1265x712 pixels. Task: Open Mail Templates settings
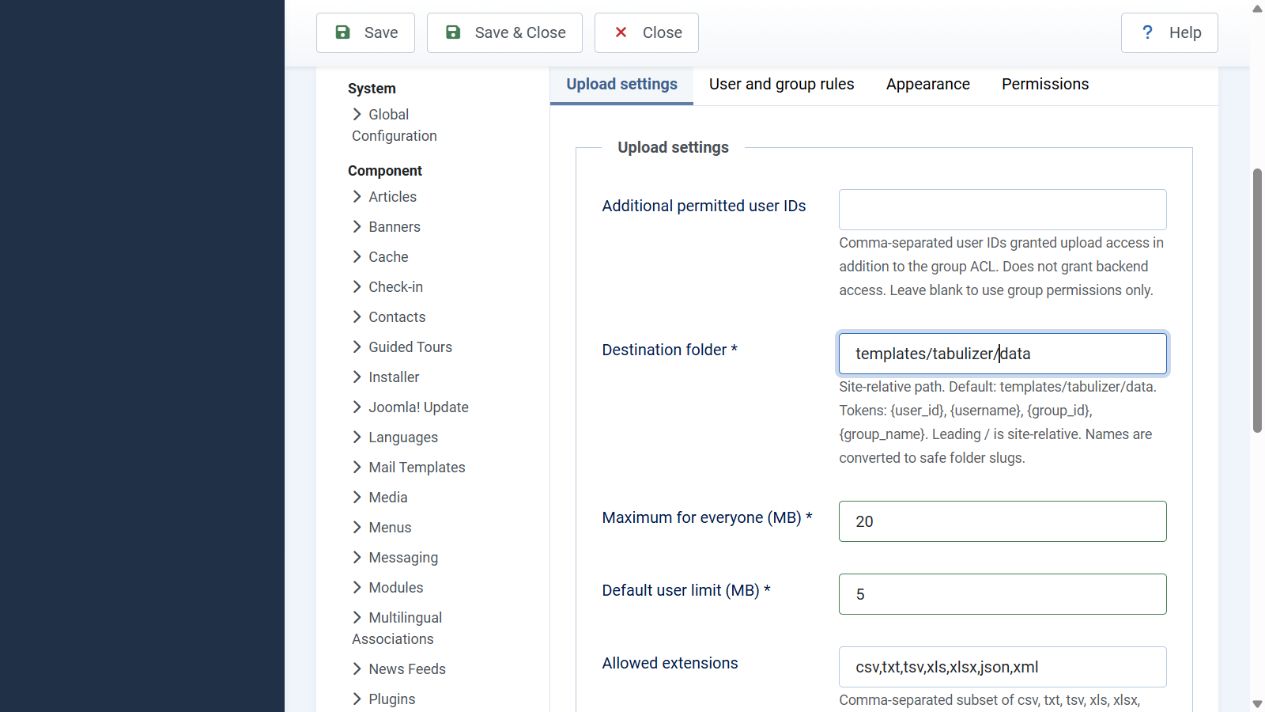408,467
